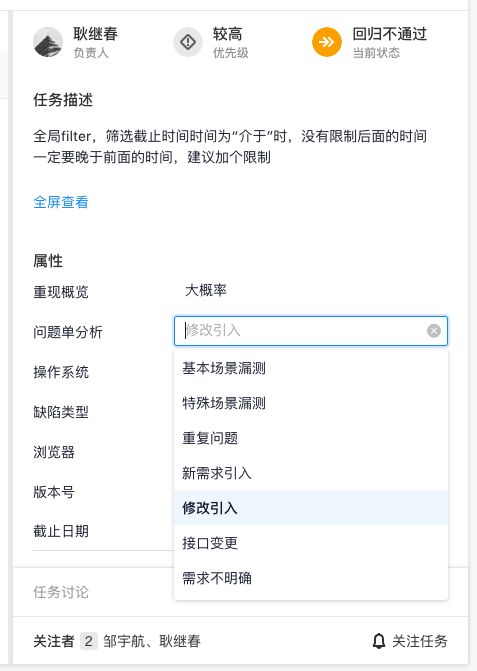The height and width of the screenshot is (671, 477).
Task: Open the 全屏查看 link
Action: (61, 202)
